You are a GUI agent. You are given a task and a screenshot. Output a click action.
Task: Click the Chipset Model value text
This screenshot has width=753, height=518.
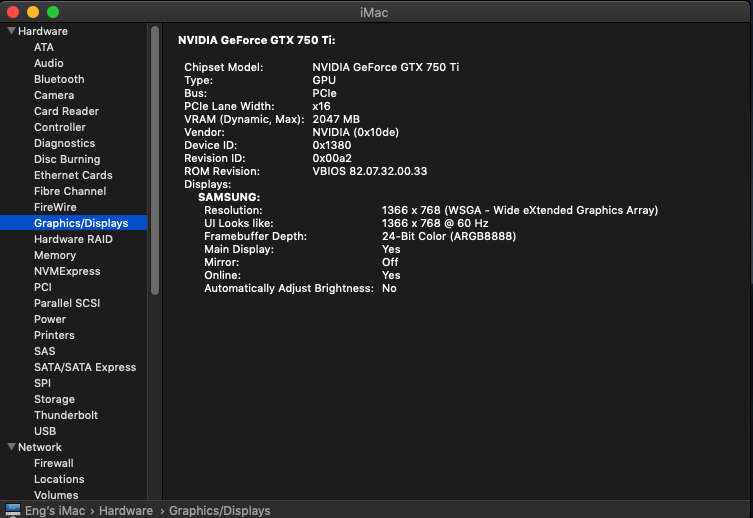coord(386,67)
